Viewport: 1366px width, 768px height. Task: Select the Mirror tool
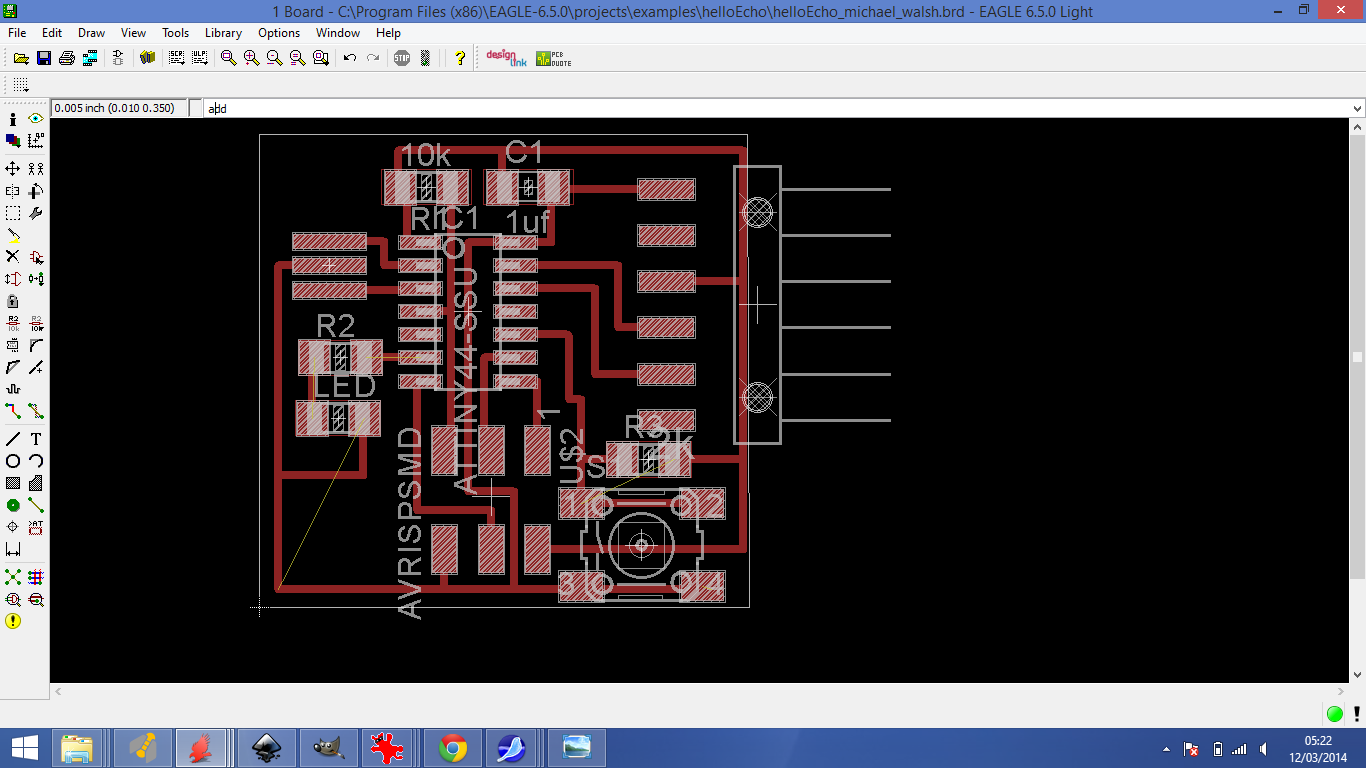(13, 191)
